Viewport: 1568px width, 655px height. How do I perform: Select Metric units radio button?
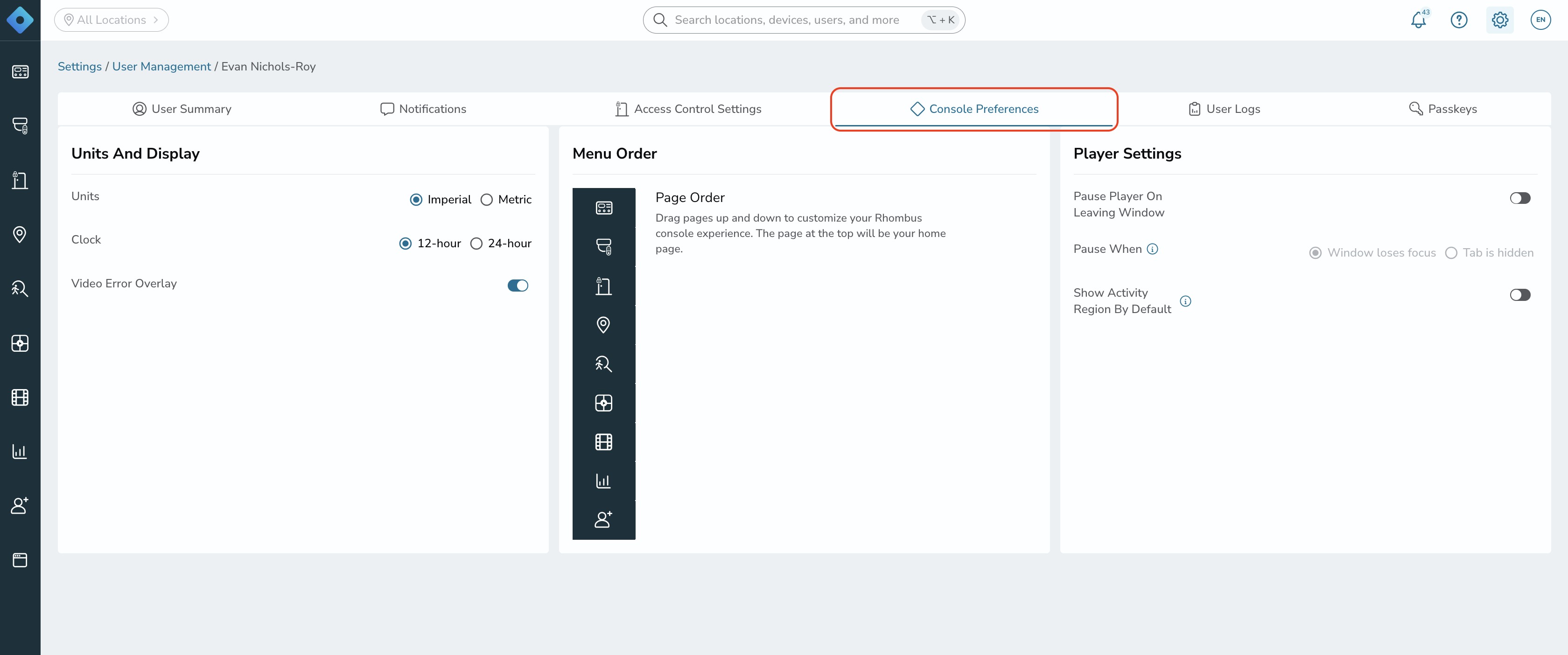[x=486, y=200]
